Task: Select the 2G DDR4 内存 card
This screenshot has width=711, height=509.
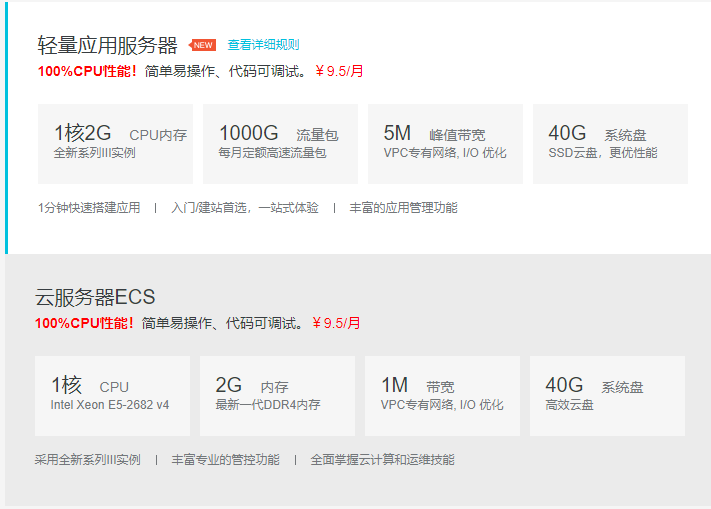Action: (x=277, y=396)
